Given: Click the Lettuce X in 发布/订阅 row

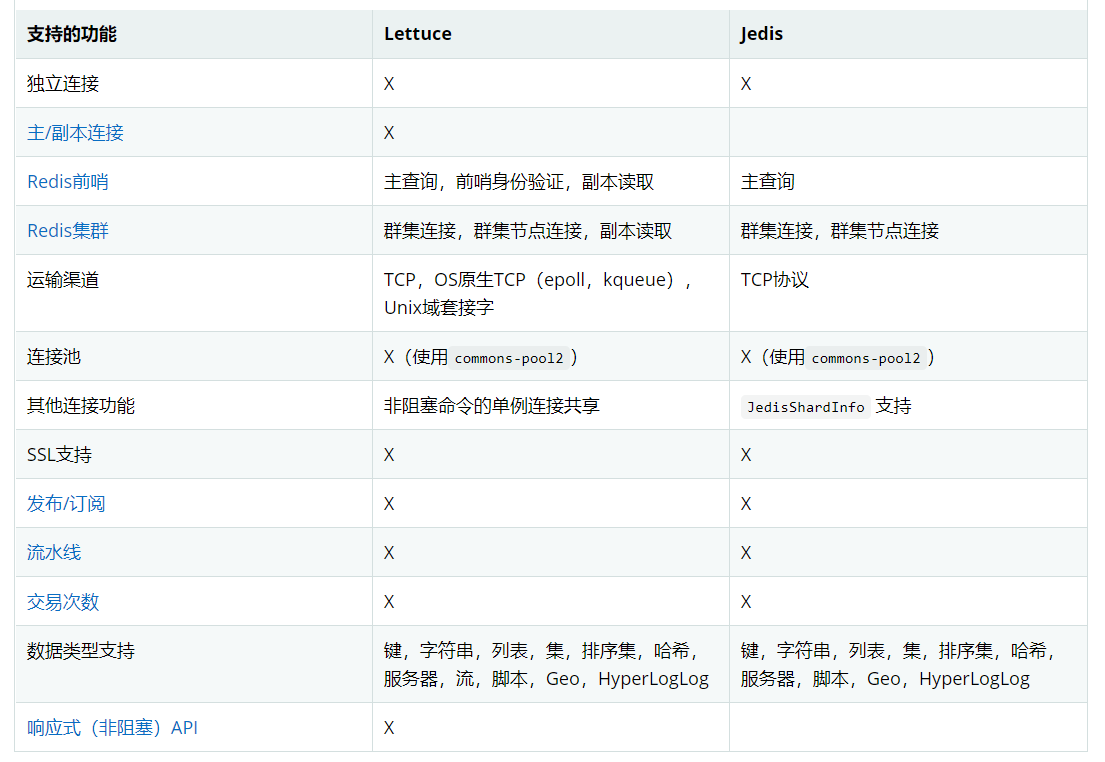Looking at the screenshot, I should tap(389, 504).
